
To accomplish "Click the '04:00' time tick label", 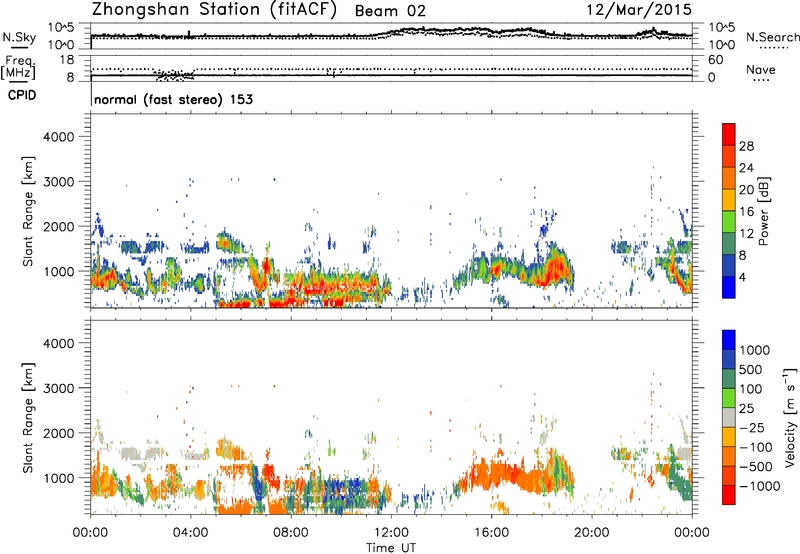I will point(190,533).
